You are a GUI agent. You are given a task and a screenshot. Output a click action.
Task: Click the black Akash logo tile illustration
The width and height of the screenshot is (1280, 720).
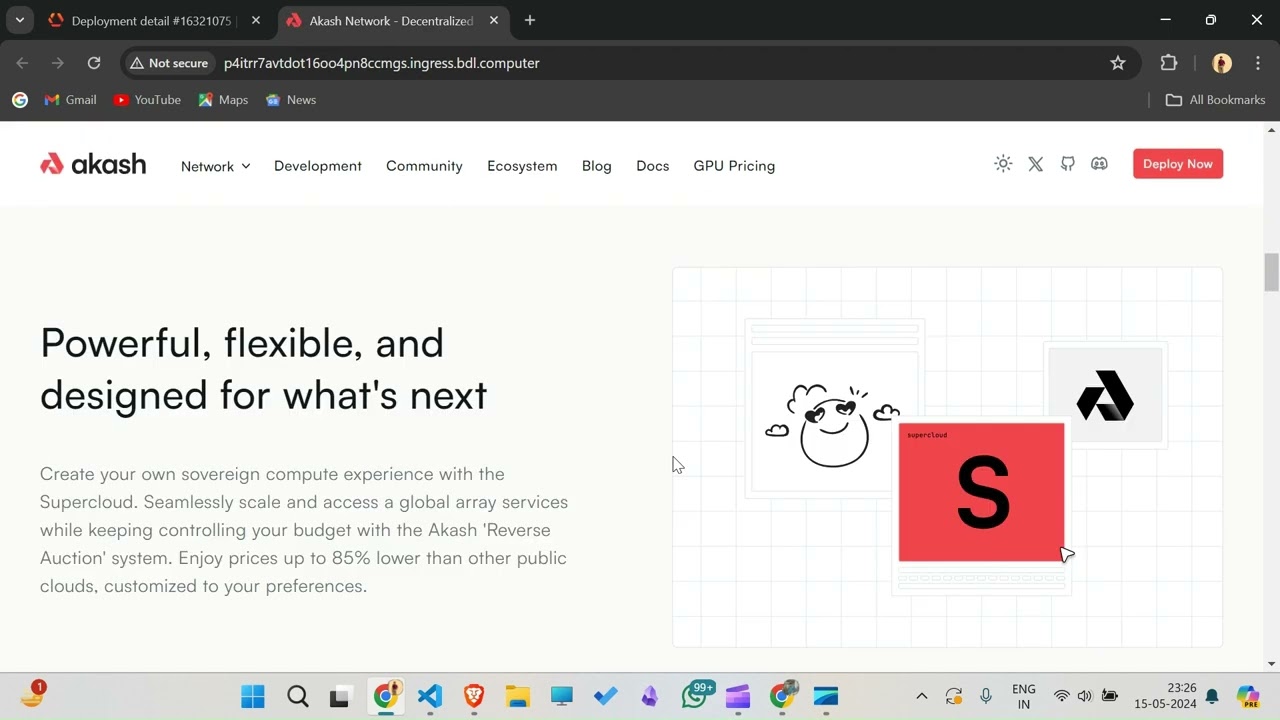pyautogui.click(x=1105, y=395)
